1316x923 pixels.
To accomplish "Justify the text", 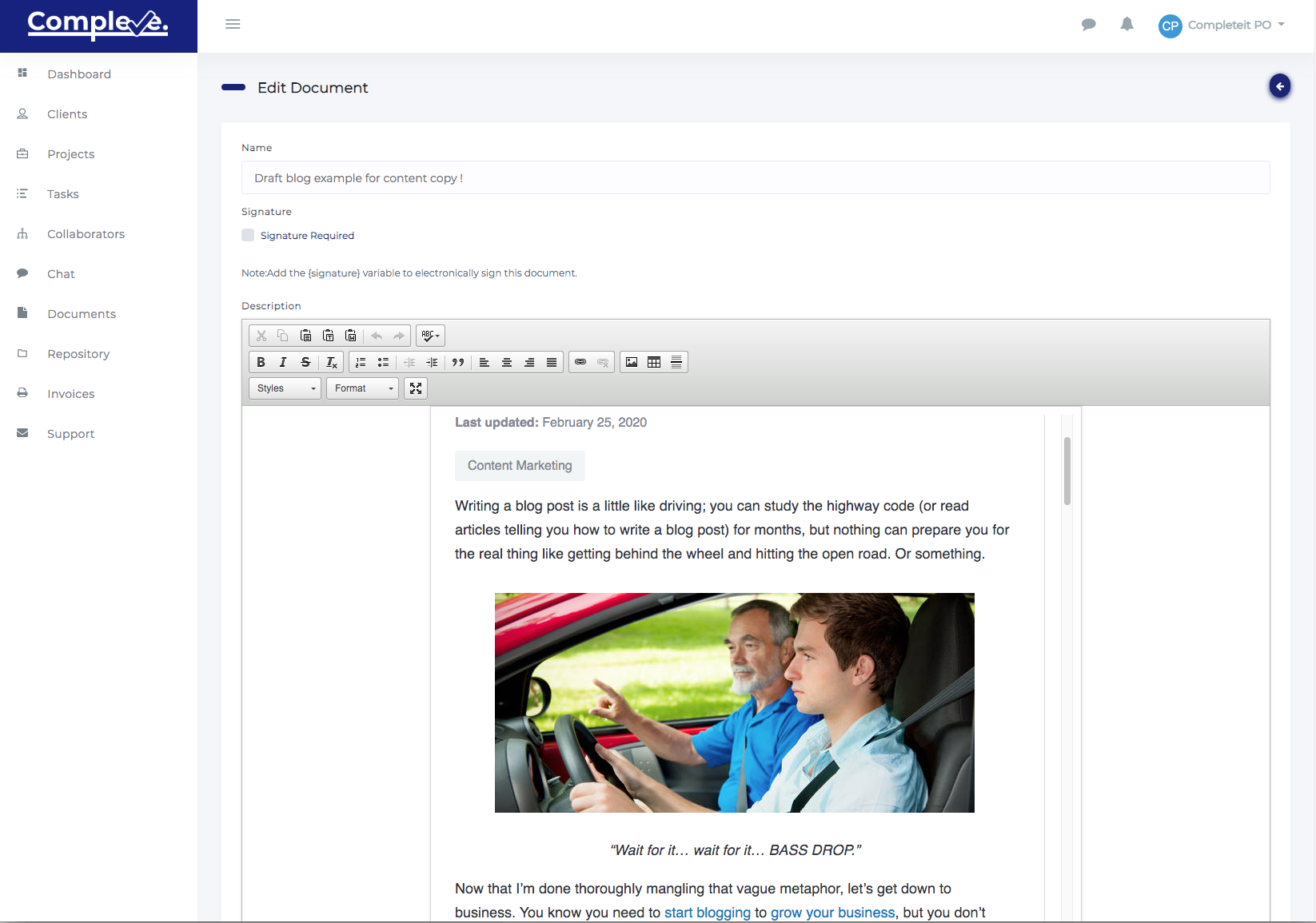I will click(x=552, y=362).
